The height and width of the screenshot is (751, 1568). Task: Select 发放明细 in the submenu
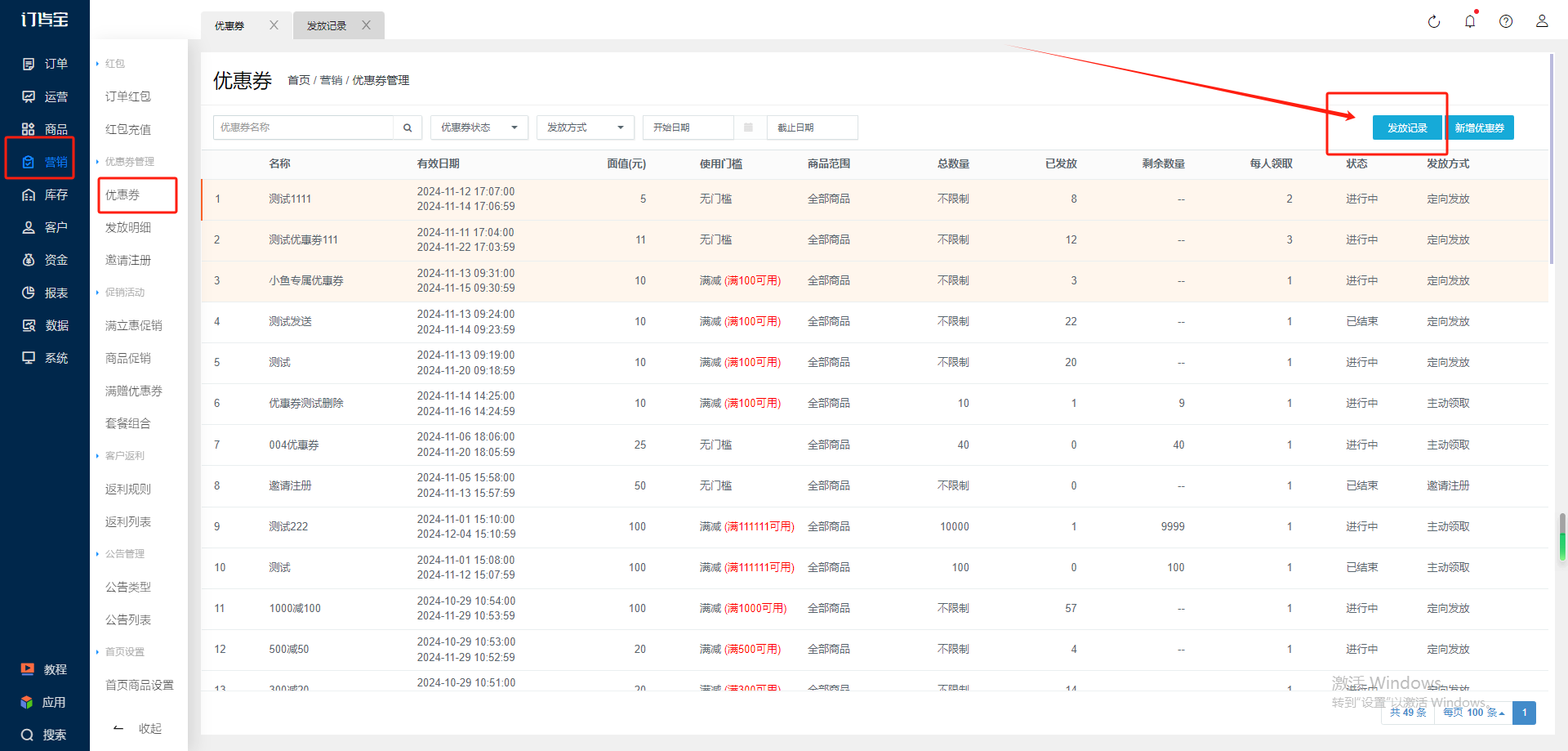point(128,227)
